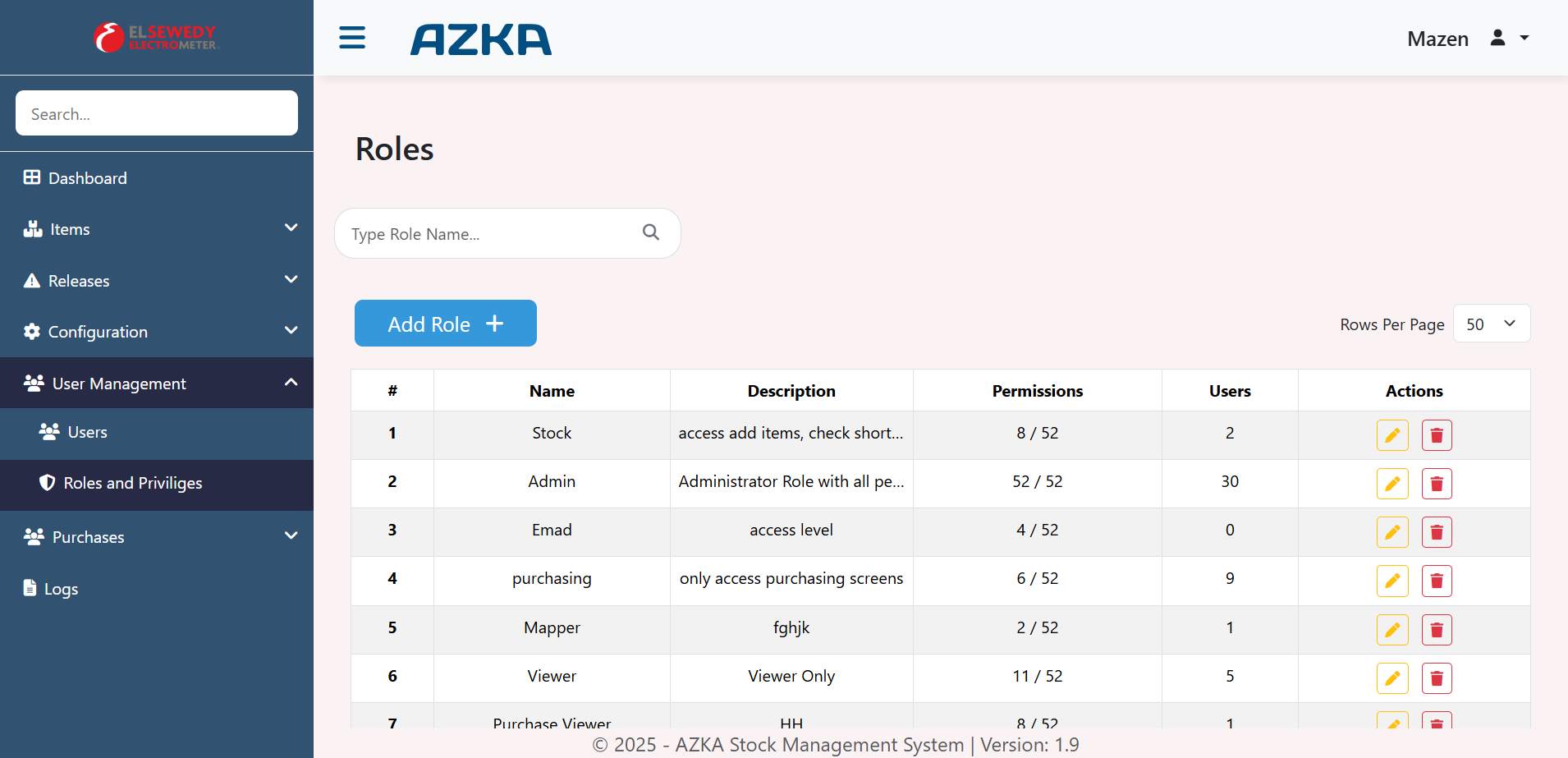Click the pencil icon for Emad role

tap(1392, 532)
